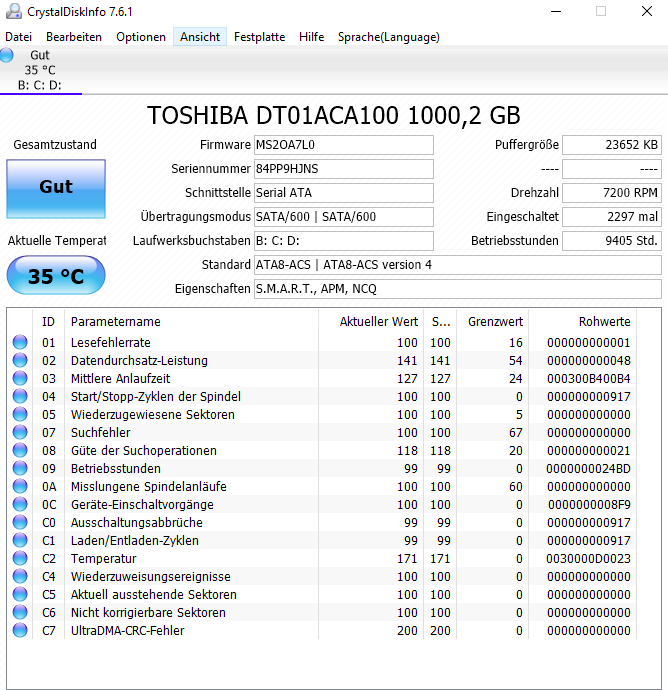Click status orb for Start/Stopp-Zyklen der Spindel
668x690 pixels.
(x=20, y=396)
